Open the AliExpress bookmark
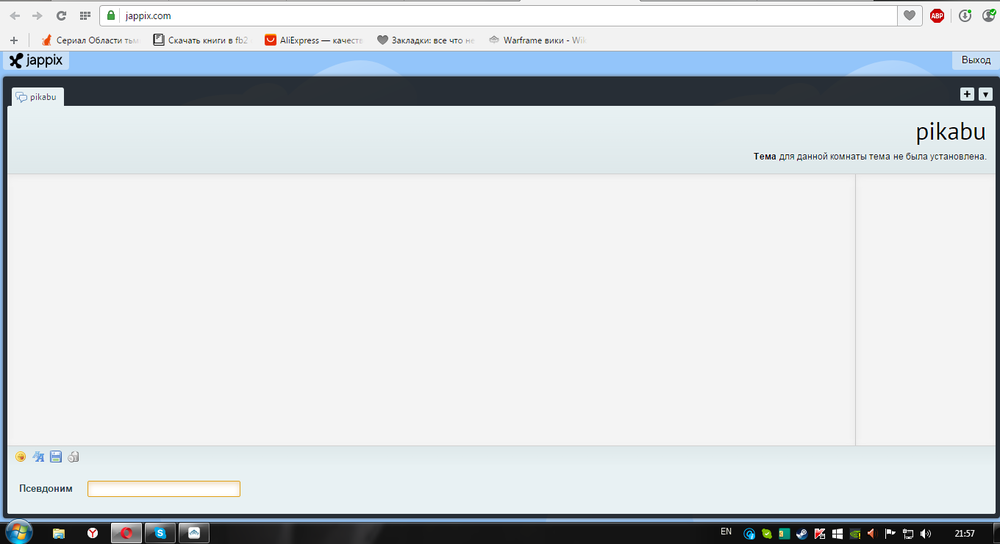The image size is (1000, 544). (312, 40)
